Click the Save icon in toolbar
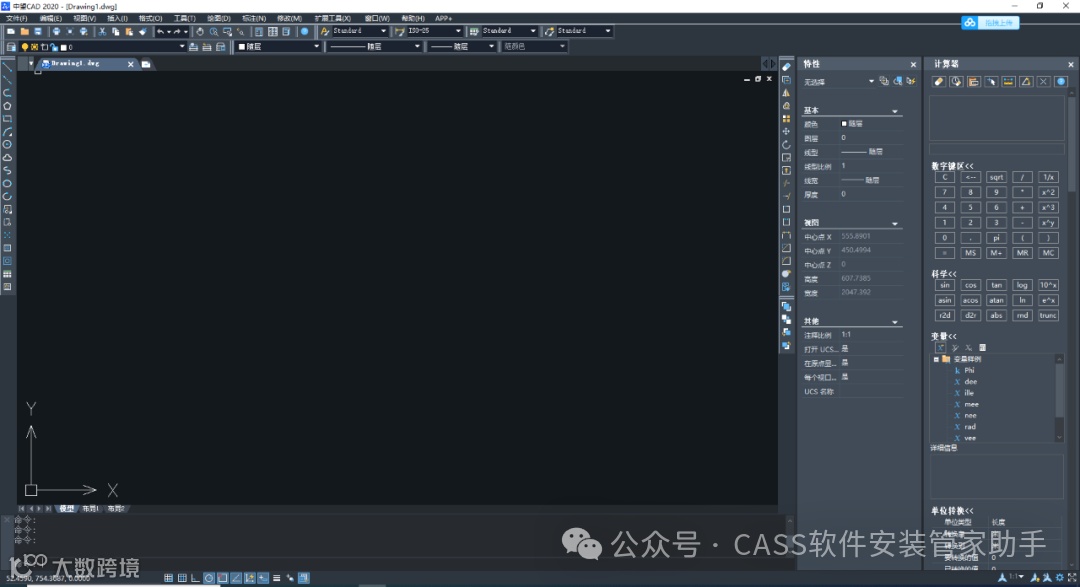This screenshot has height=587, width=1080. 38,31
